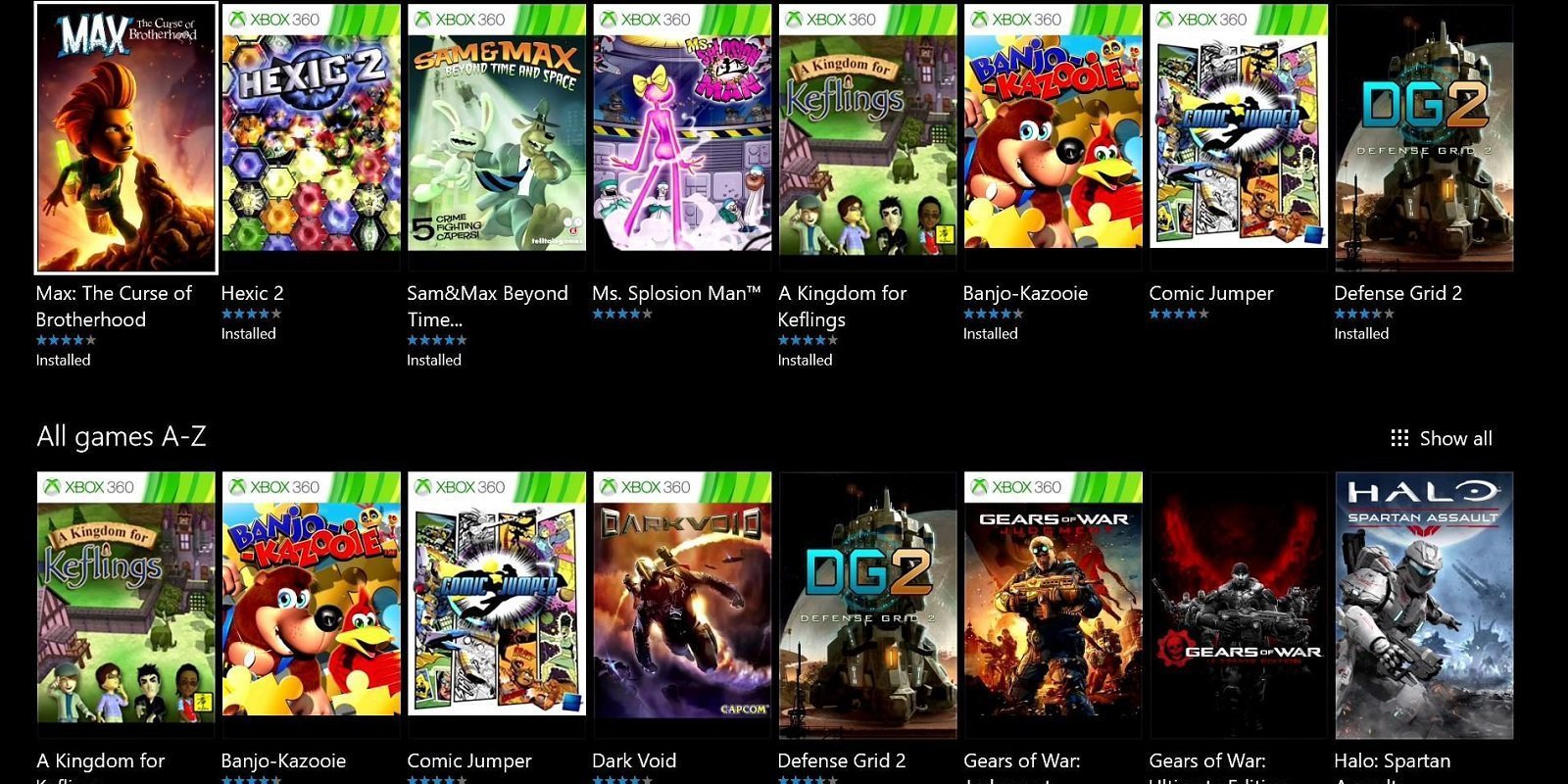Viewport: 1568px width, 784px height.
Task: Open the Show all games view
Action: [1455, 438]
